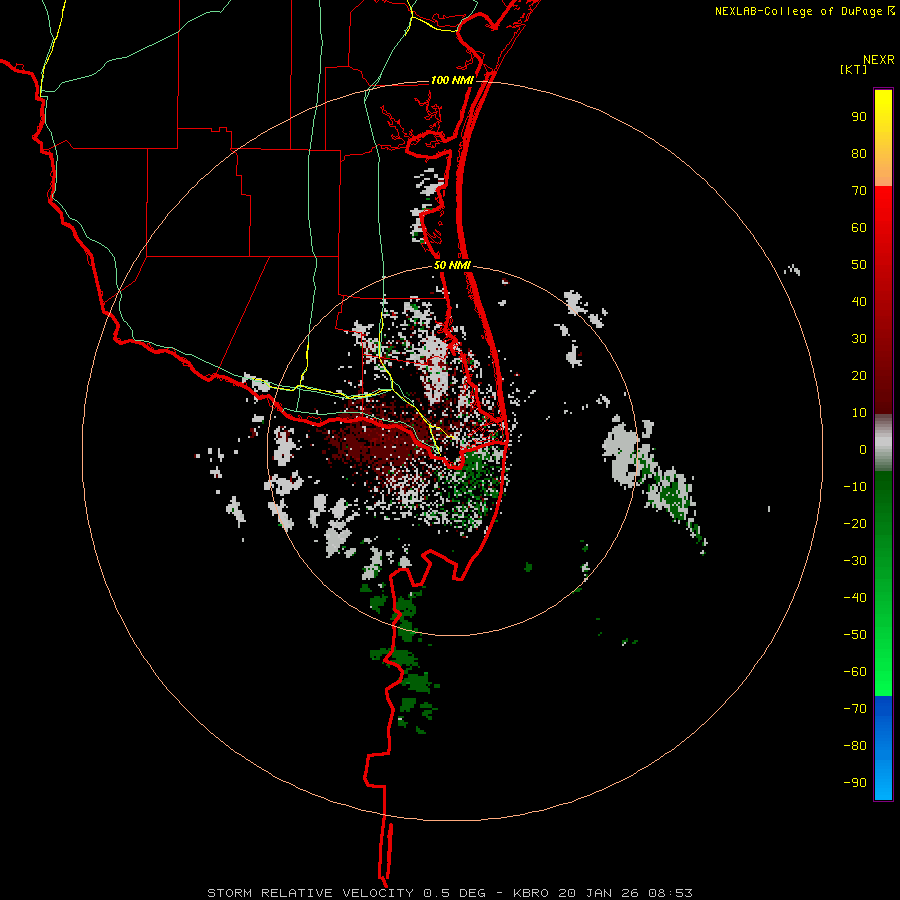Click the blue bottom segment of the color bar

(x=883, y=748)
